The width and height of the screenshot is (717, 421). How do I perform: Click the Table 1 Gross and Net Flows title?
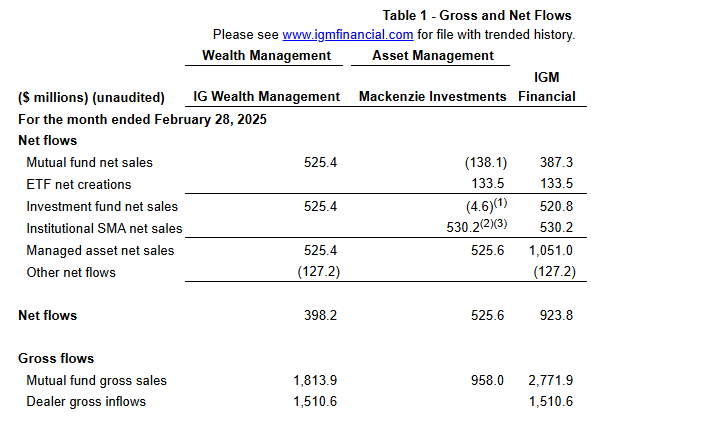[478, 16]
